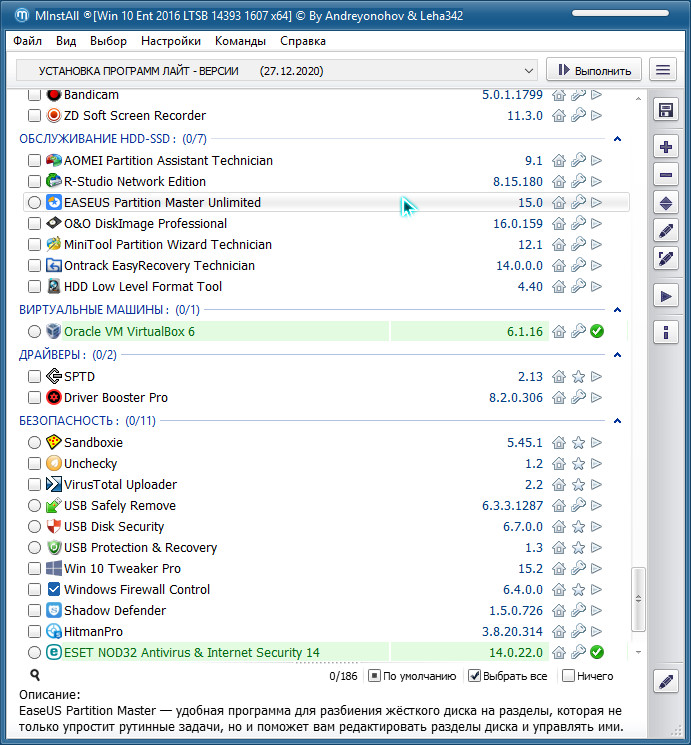Image resolution: width=691 pixels, height=745 pixels.
Task: Click key icon for MiniTool Partition Wizard
Action: click(x=578, y=244)
